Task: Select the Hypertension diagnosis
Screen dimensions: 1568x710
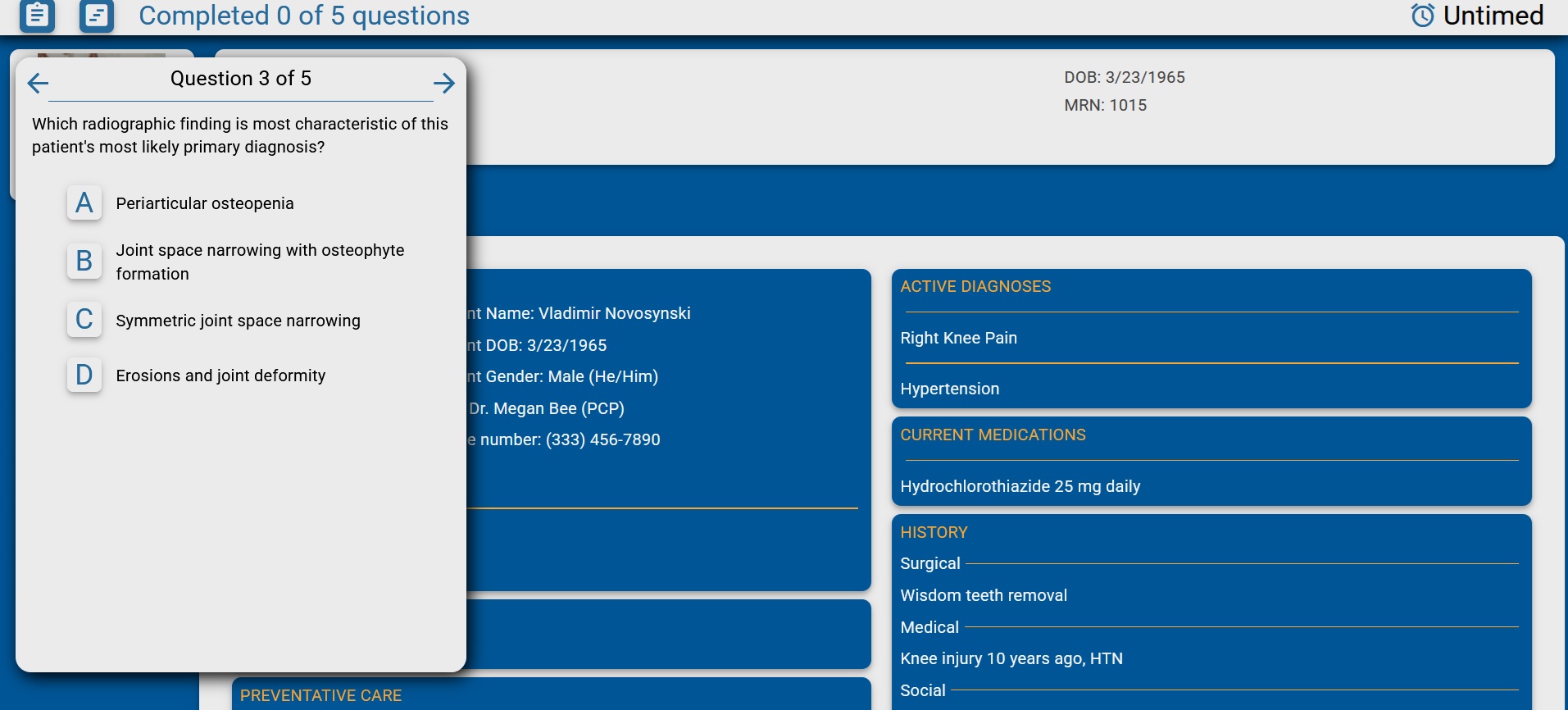Action: 949,389
